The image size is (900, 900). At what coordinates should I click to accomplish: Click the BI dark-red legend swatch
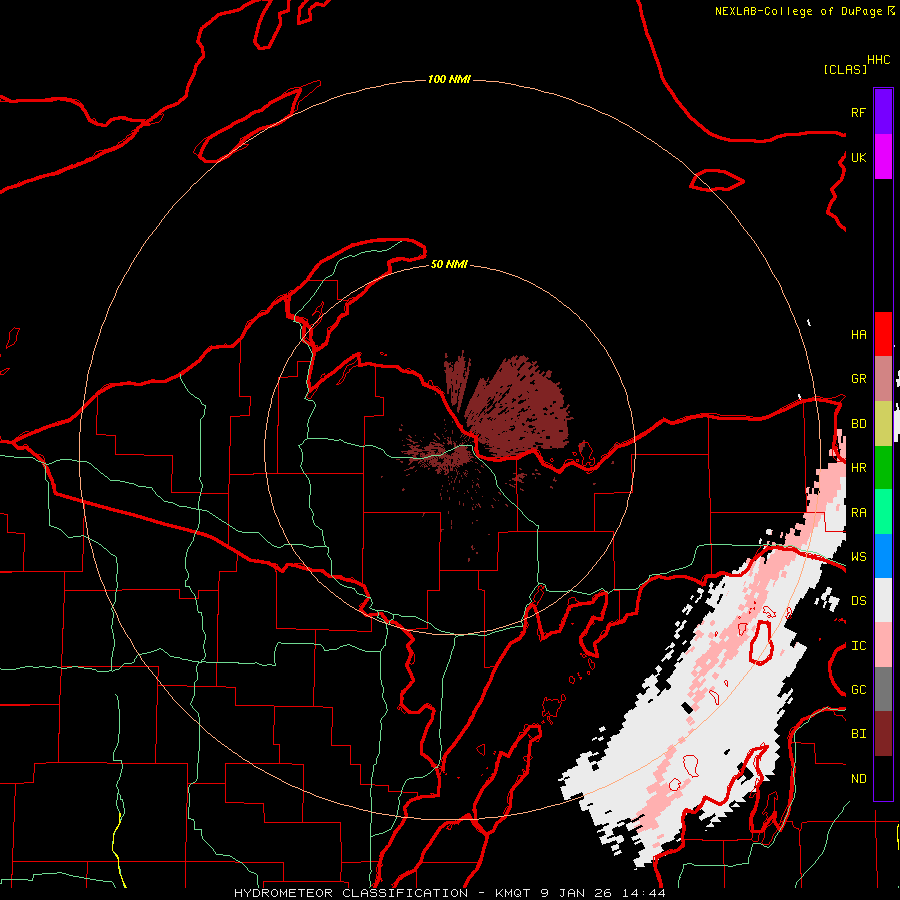(x=883, y=734)
